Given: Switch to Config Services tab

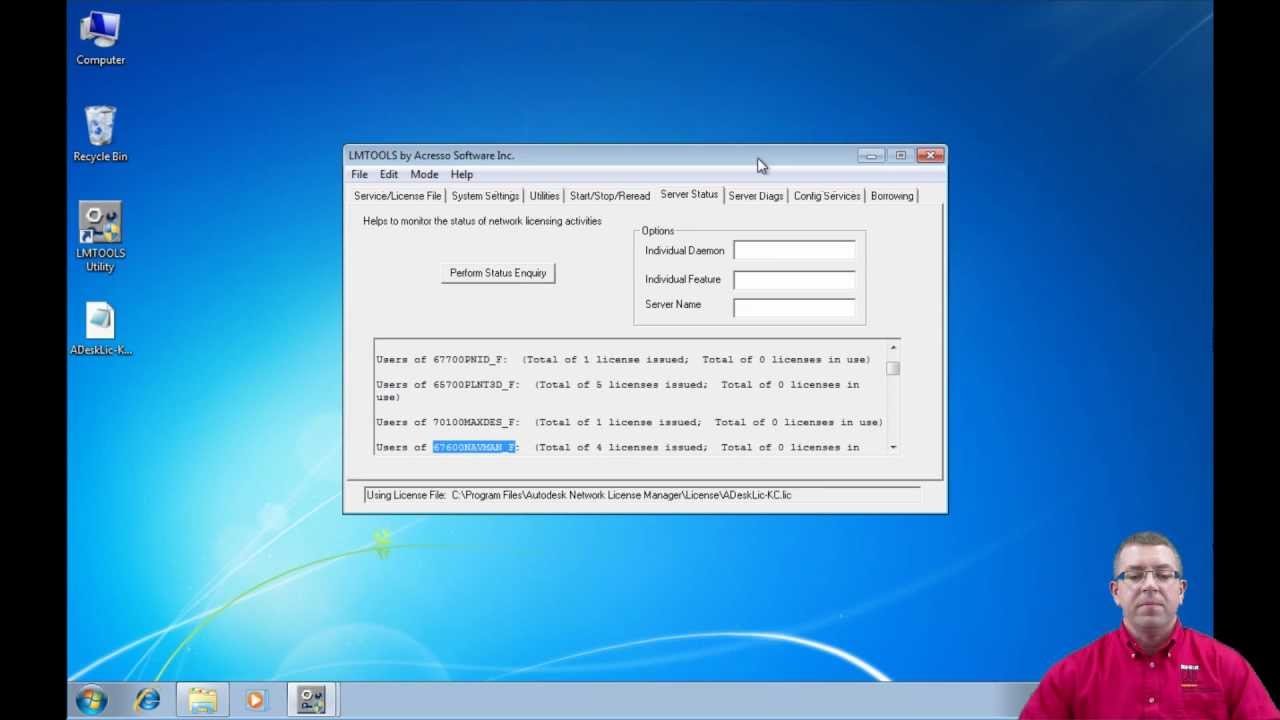Looking at the screenshot, I should pos(827,196).
